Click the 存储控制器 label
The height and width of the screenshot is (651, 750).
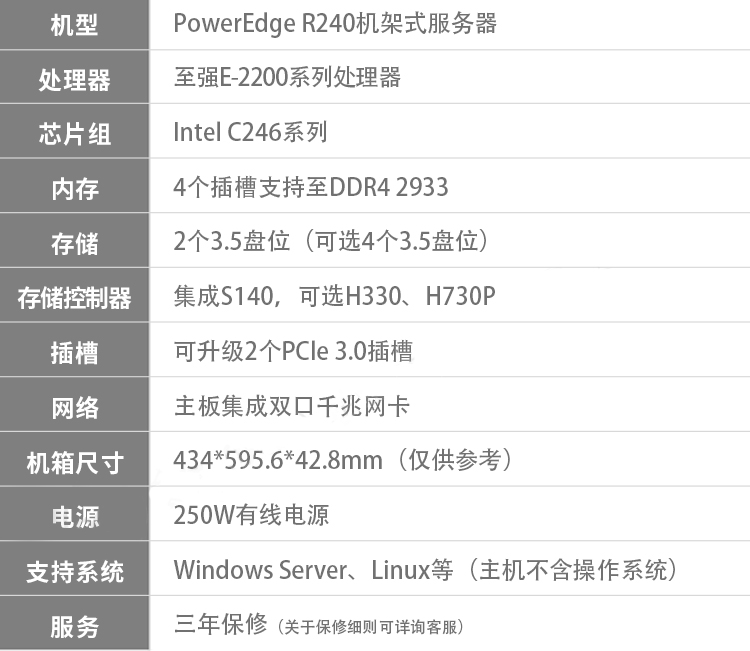pyautogui.click(x=74, y=297)
